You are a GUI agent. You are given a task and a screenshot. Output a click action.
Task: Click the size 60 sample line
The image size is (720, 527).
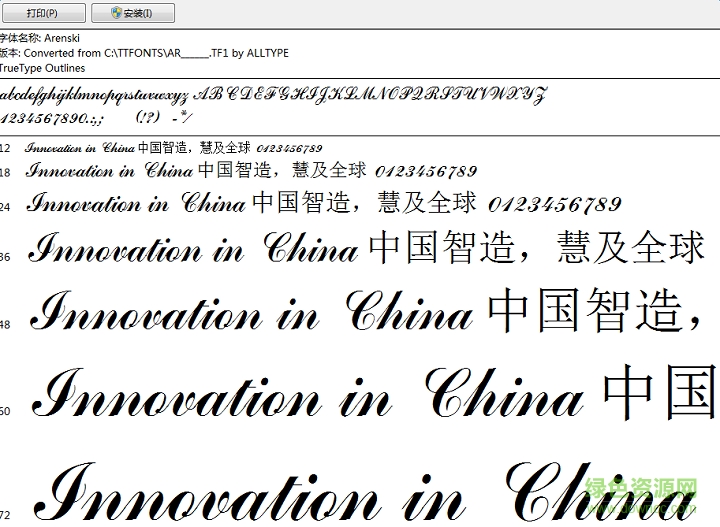(x=373, y=392)
